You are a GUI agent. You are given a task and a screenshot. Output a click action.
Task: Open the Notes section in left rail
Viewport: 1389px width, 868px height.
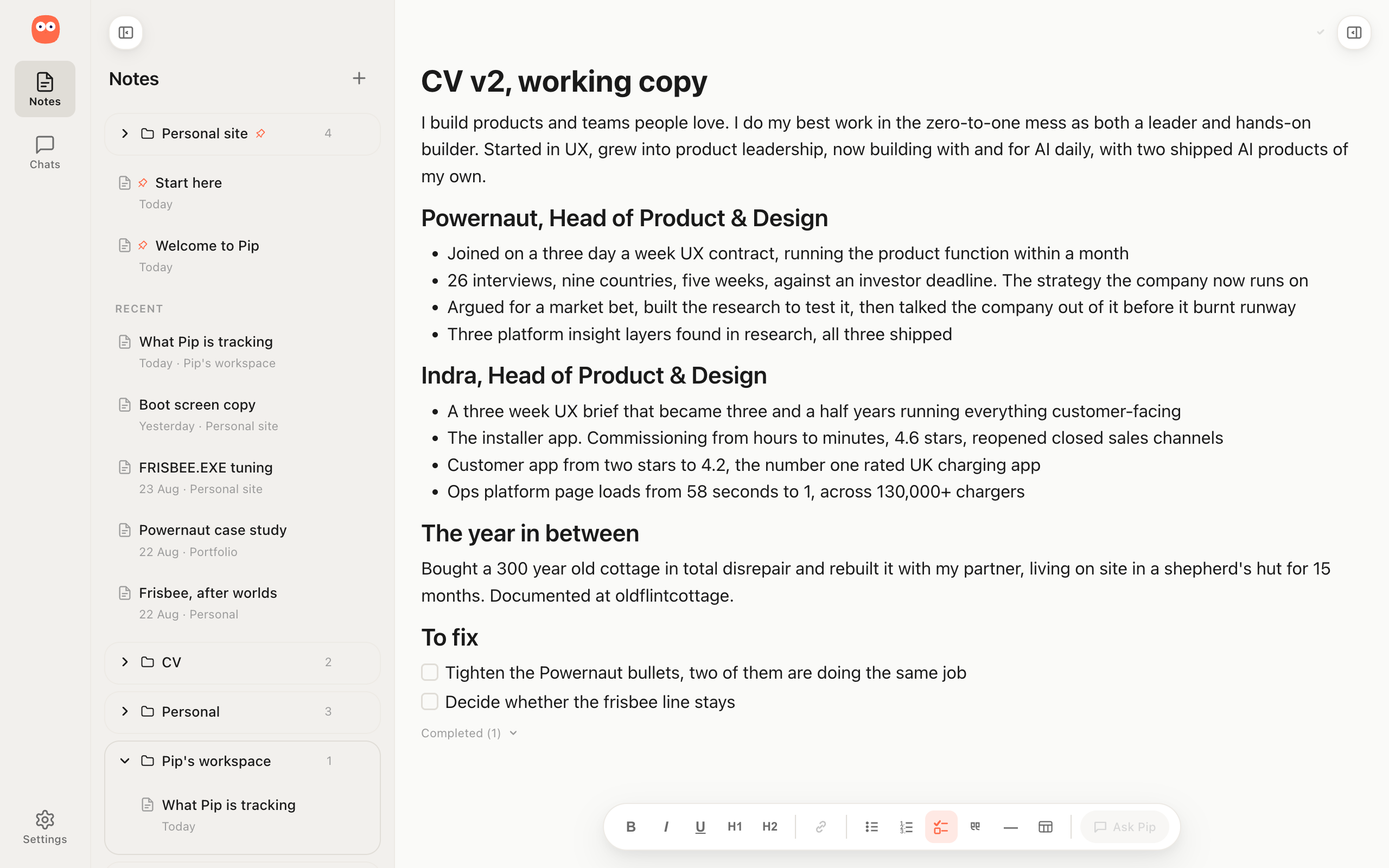point(45,89)
